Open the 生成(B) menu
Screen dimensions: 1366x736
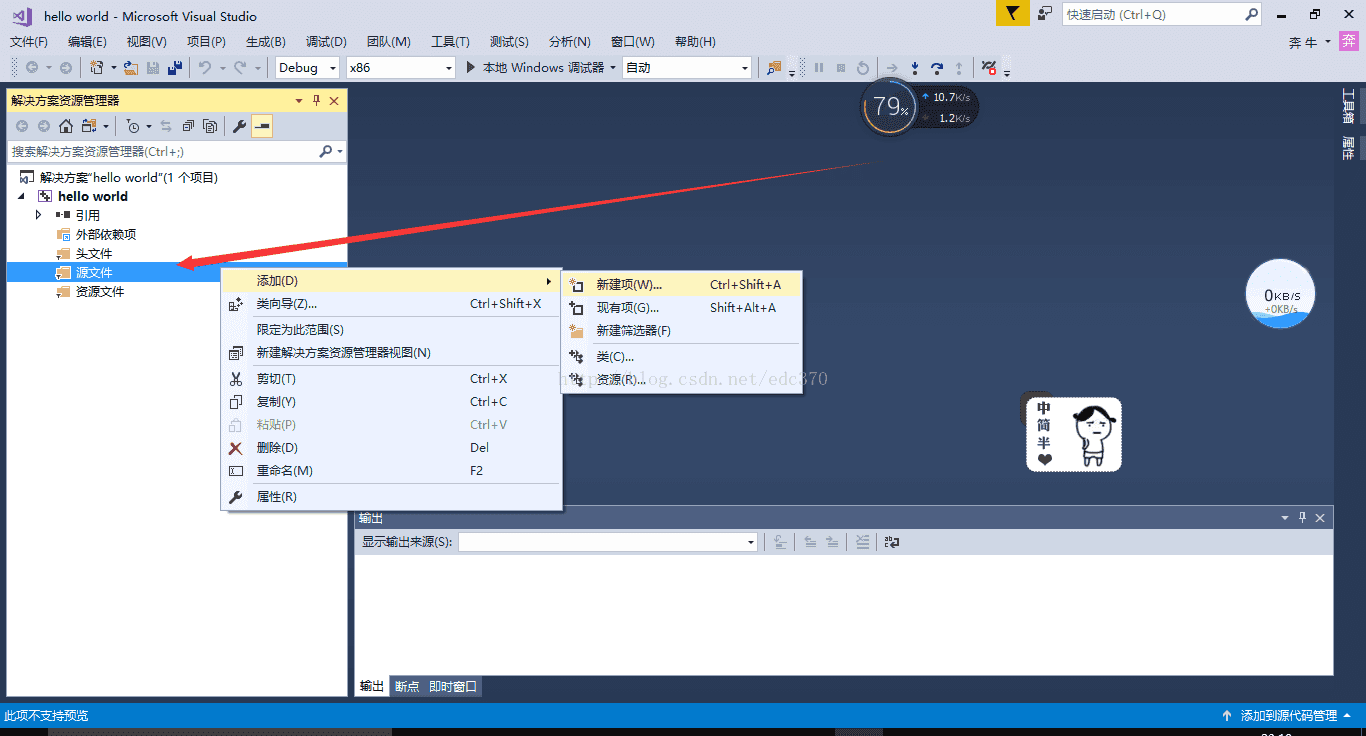click(x=266, y=42)
